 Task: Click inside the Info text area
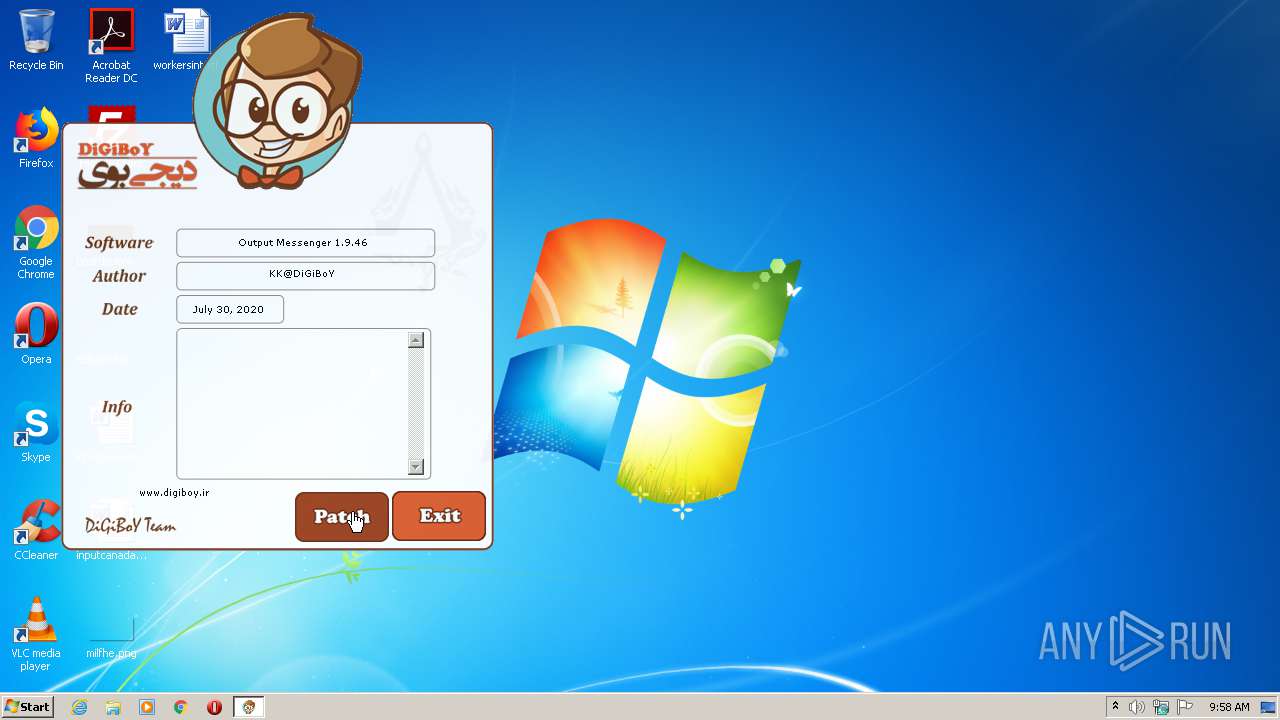tap(292, 403)
